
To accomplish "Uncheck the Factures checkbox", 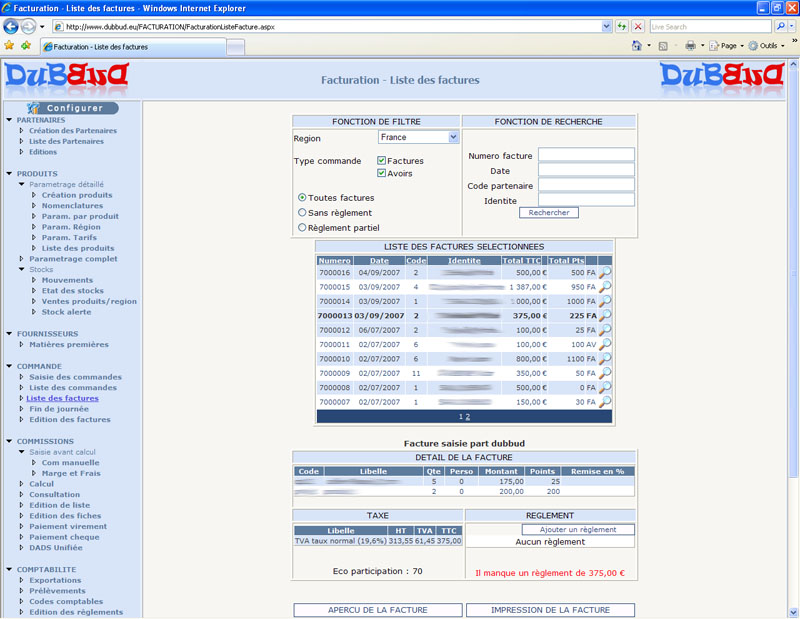I will pos(382,160).
